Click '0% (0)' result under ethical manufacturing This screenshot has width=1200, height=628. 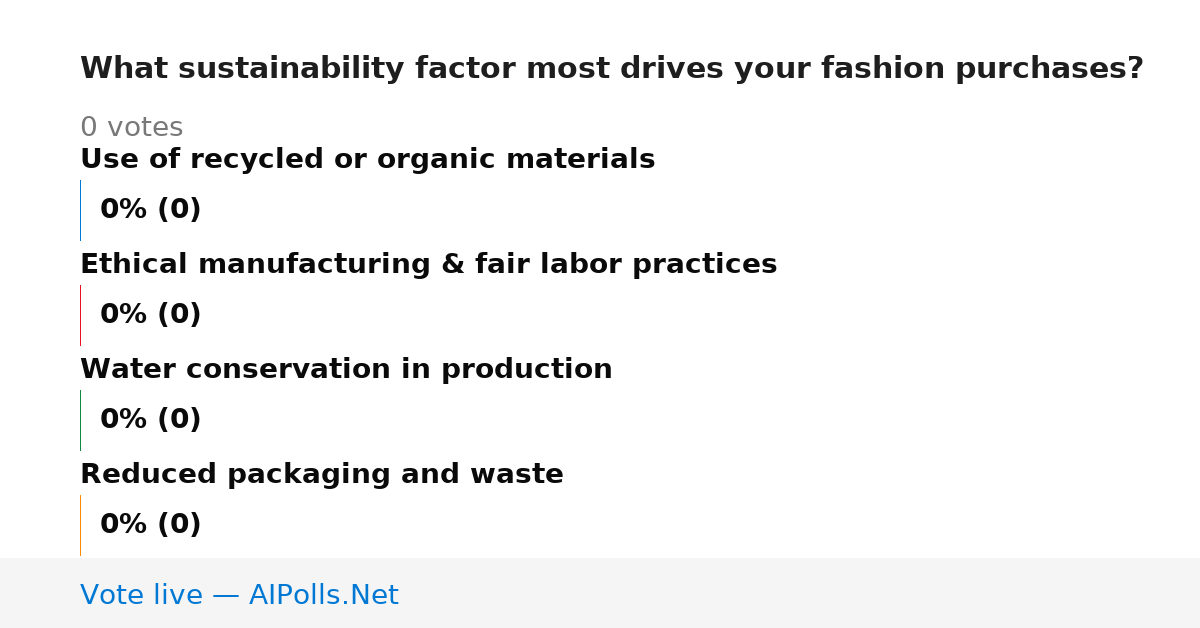pos(150,315)
